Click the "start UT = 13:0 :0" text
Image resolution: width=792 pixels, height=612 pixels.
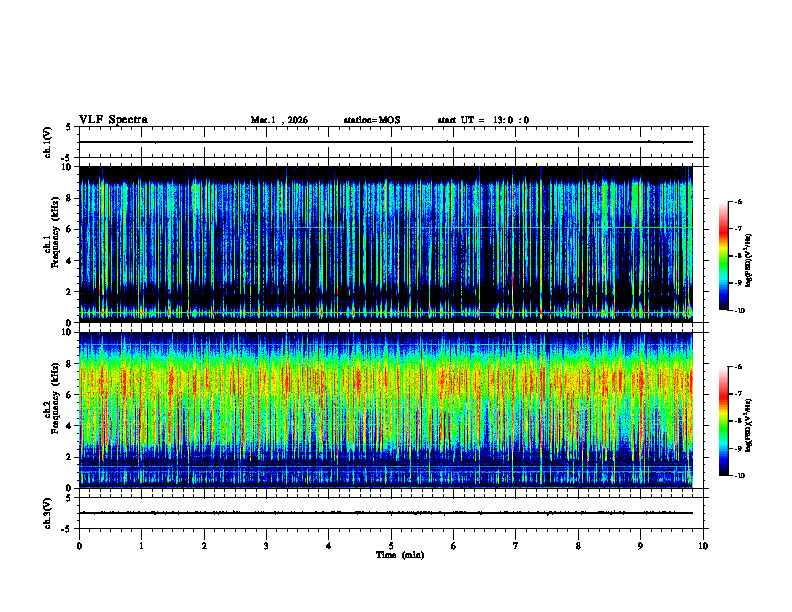tap(483, 120)
